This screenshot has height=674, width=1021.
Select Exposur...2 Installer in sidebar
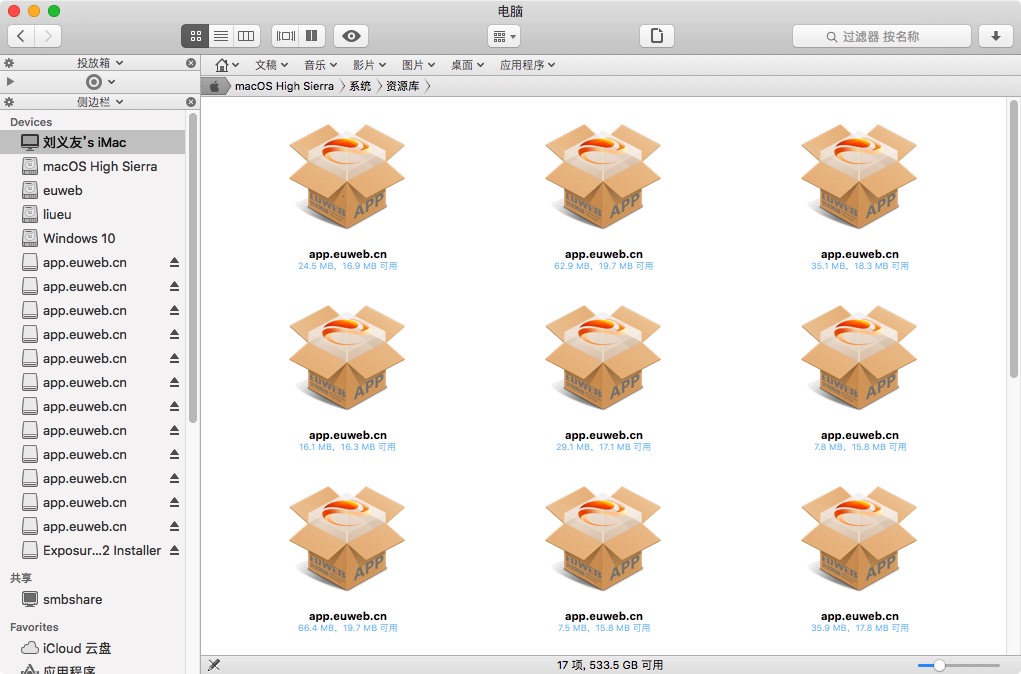tap(93, 550)
